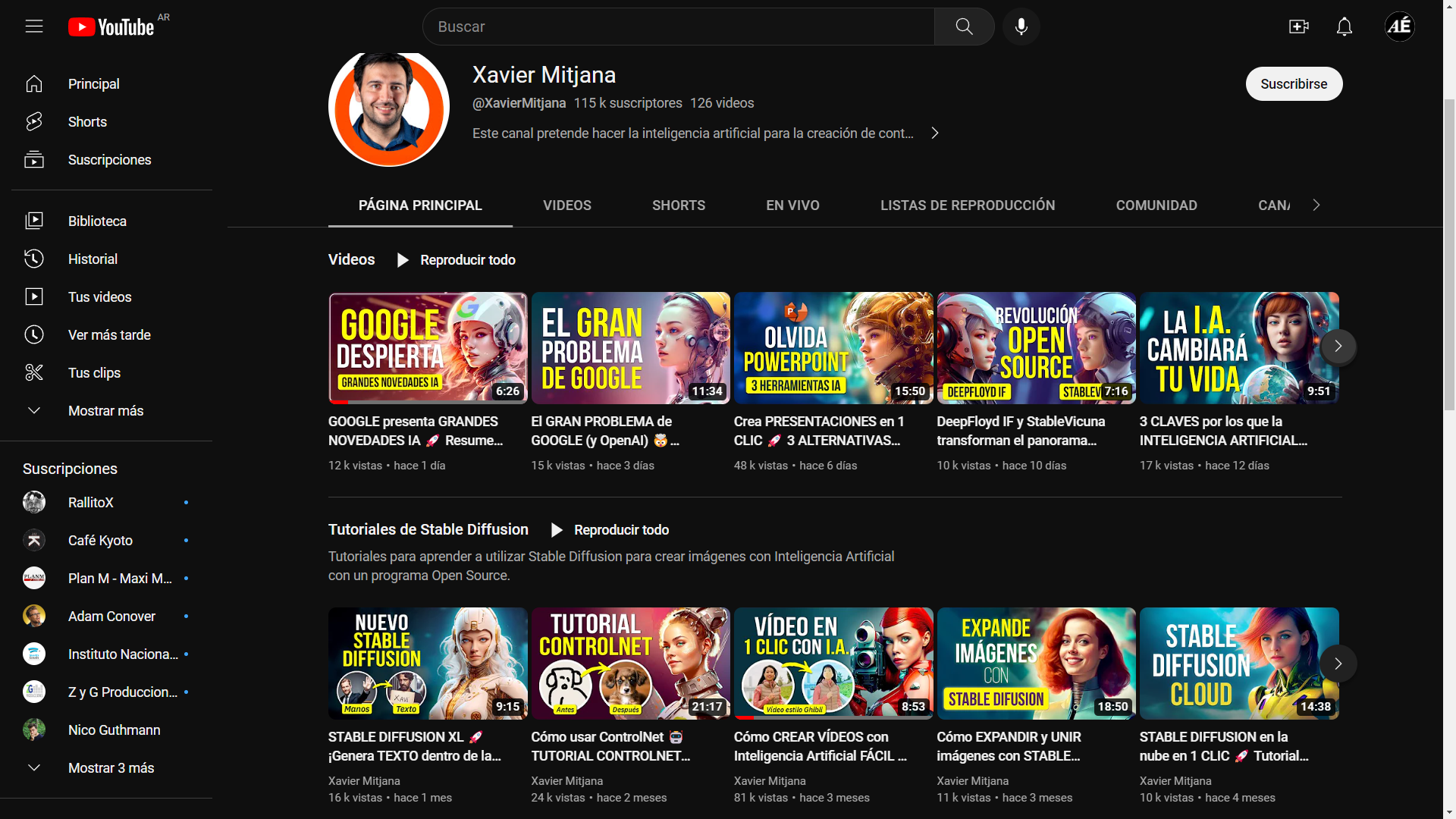Open Plan M - Maxi M... subscription
Screen dimensions: 1456x819
[106, 579]
